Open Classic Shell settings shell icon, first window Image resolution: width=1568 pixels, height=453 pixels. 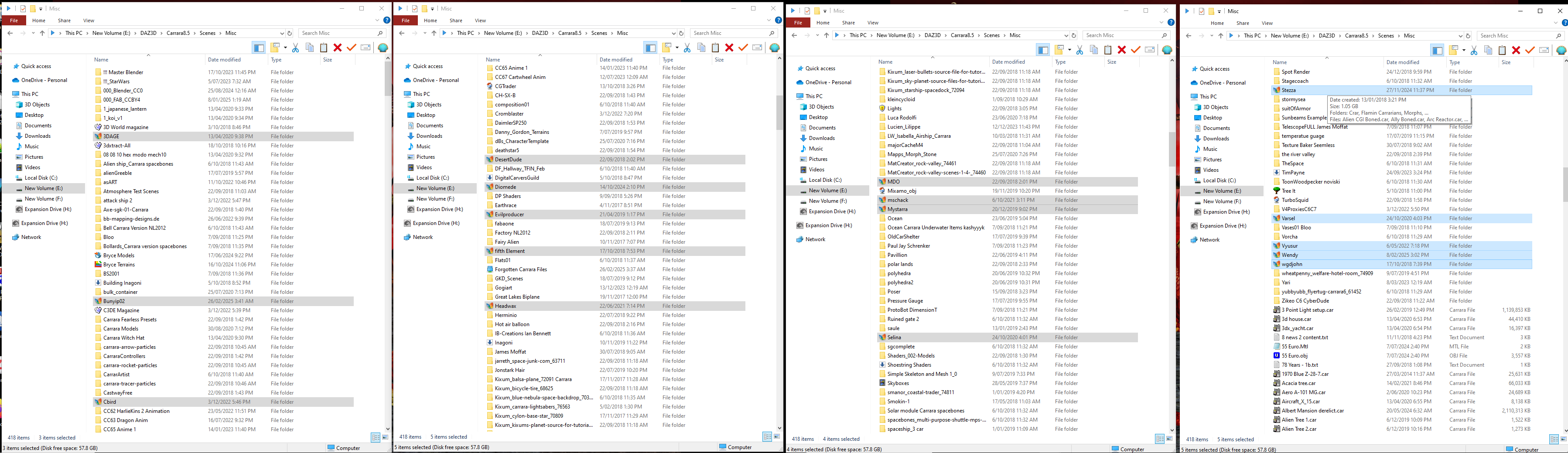pyautogui.click(x=383, y=48)
